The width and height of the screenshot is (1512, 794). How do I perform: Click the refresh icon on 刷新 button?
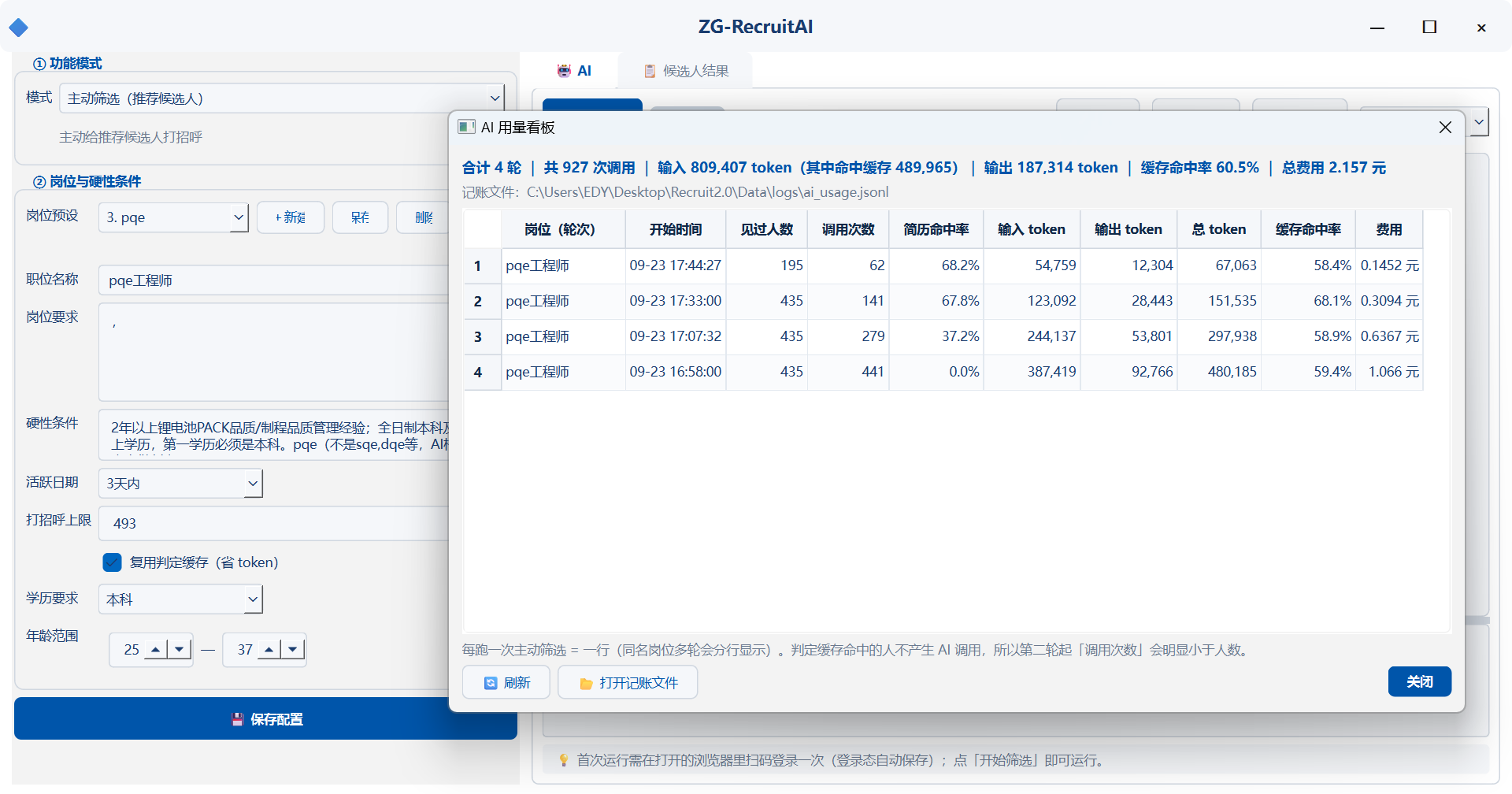pyautogui.click(x=491, y=683)
